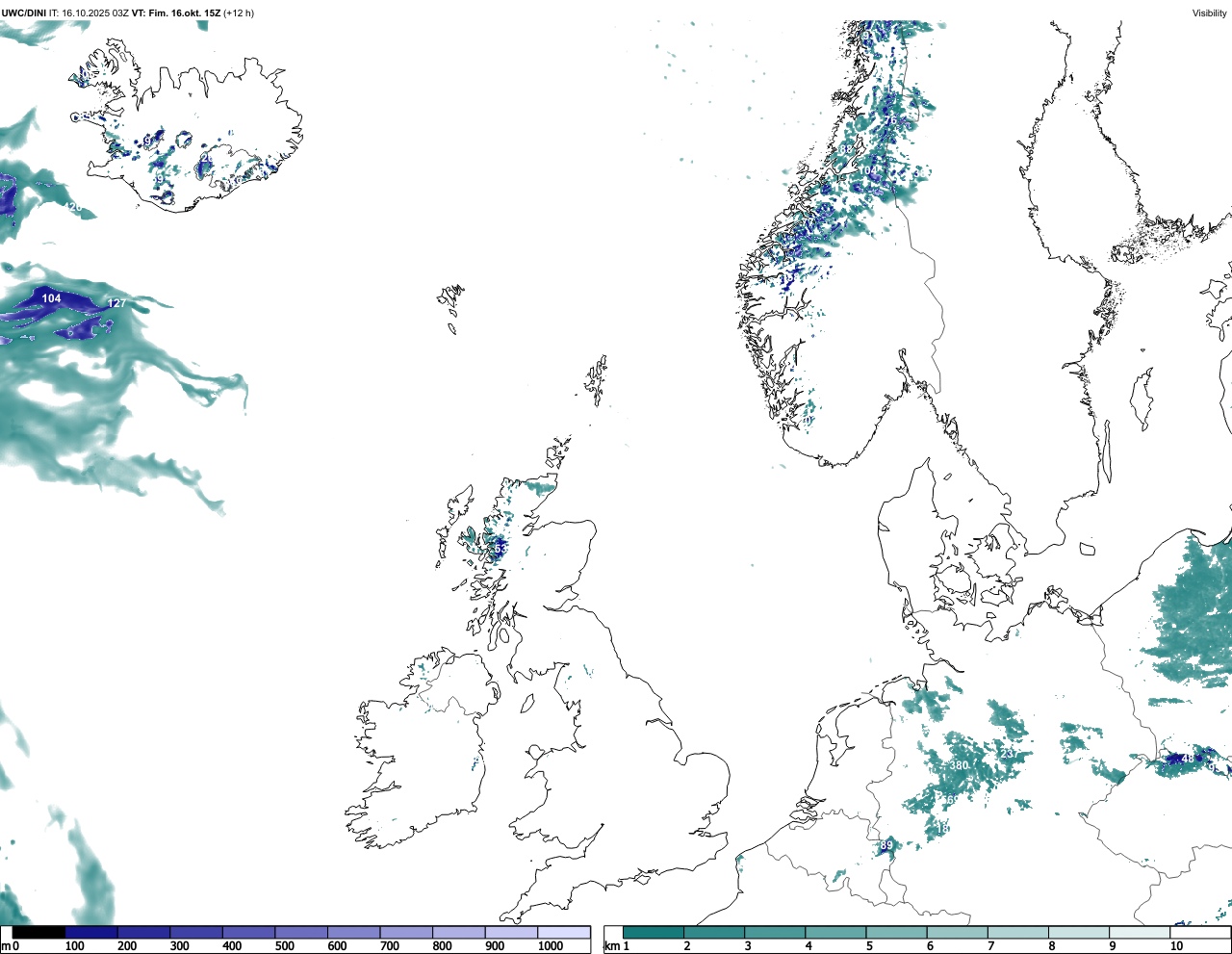Click the '6' tick on km scale
Screen dimensions: 1232x954
(x=930, y=946)
